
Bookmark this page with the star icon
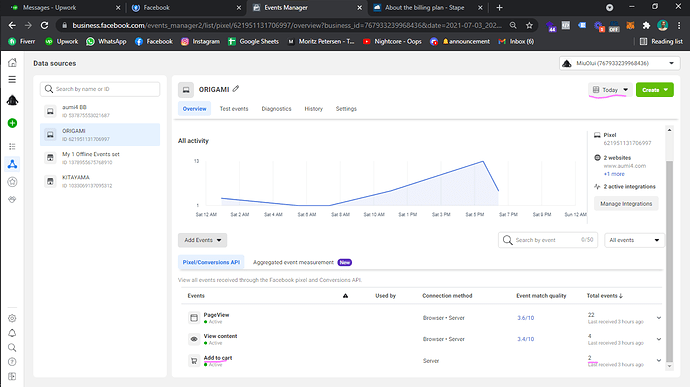coord(529,26)
